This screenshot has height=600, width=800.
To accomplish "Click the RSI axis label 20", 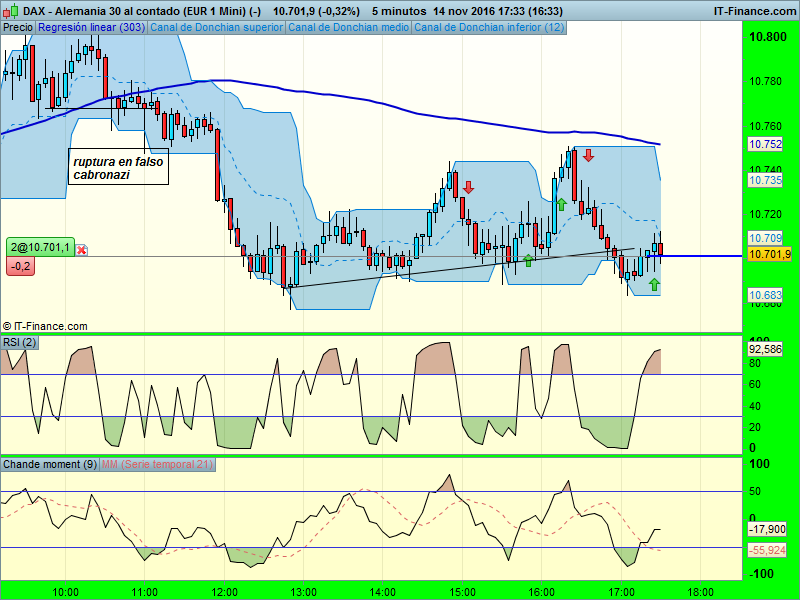I will (755, 427).
